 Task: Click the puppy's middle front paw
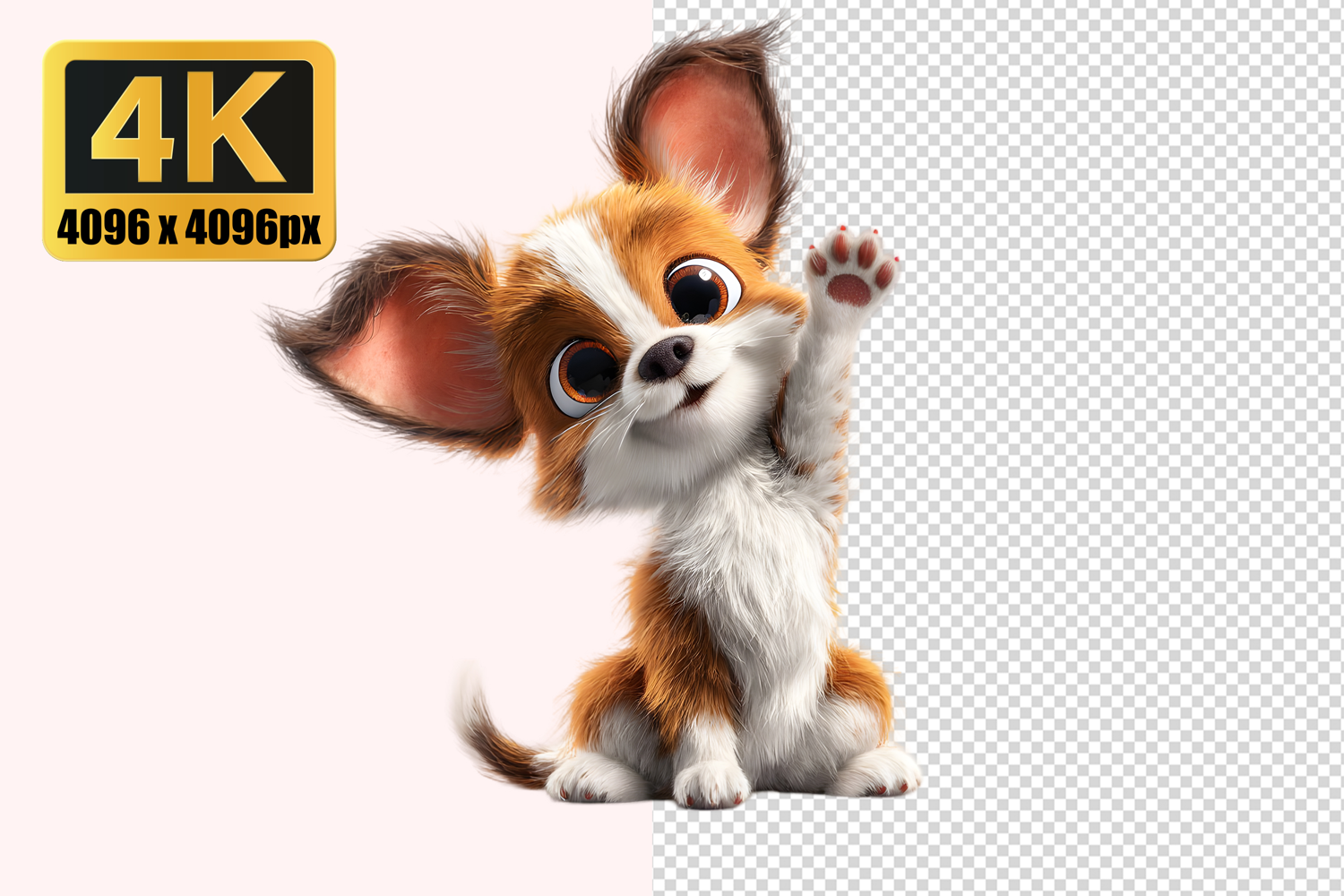tap(711, 784)
